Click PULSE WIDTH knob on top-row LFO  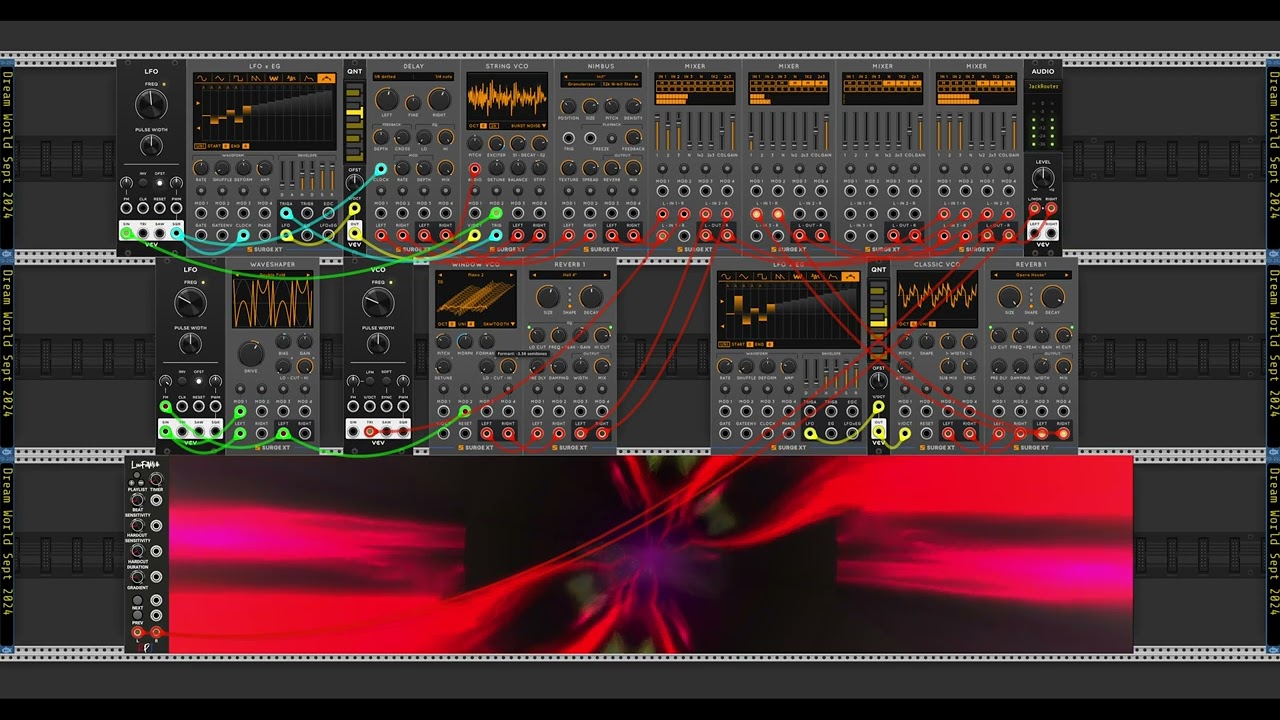(x=151, y=146)
